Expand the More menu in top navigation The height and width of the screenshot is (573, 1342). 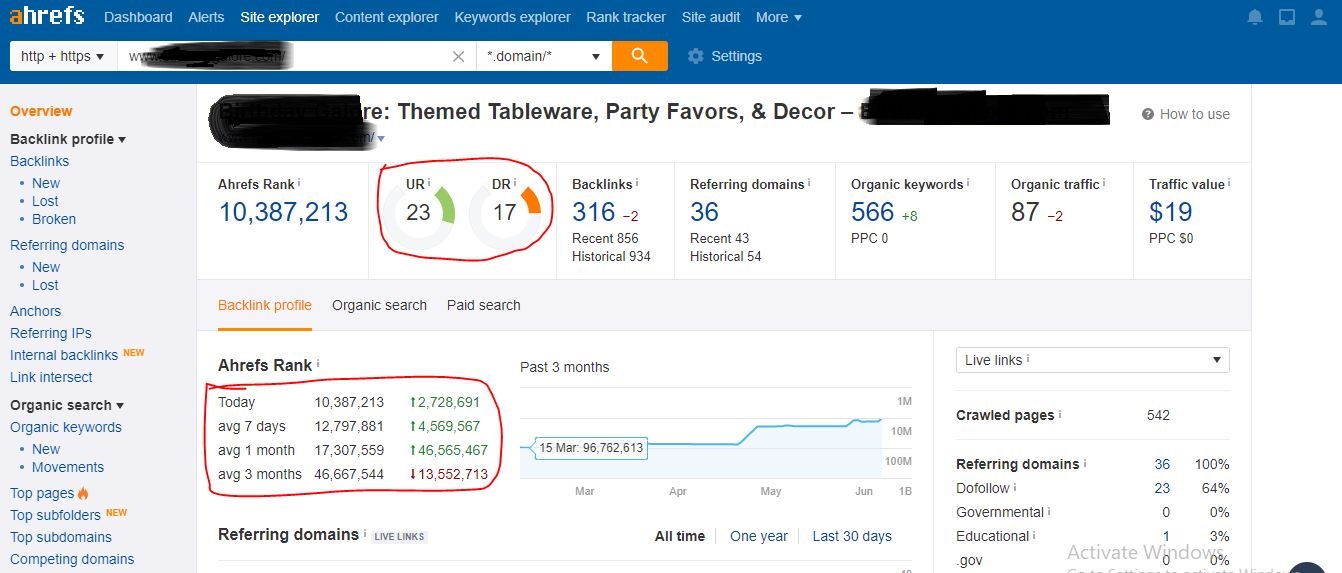[778, 17]
